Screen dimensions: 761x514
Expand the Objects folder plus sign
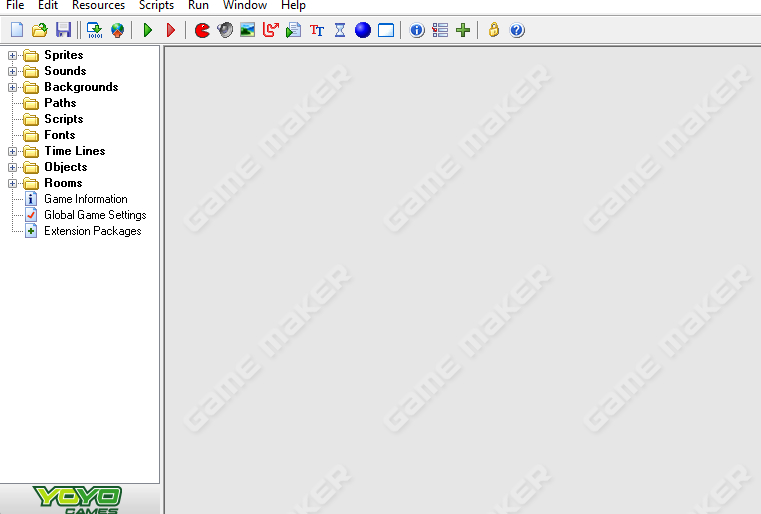tap(13, 167)
